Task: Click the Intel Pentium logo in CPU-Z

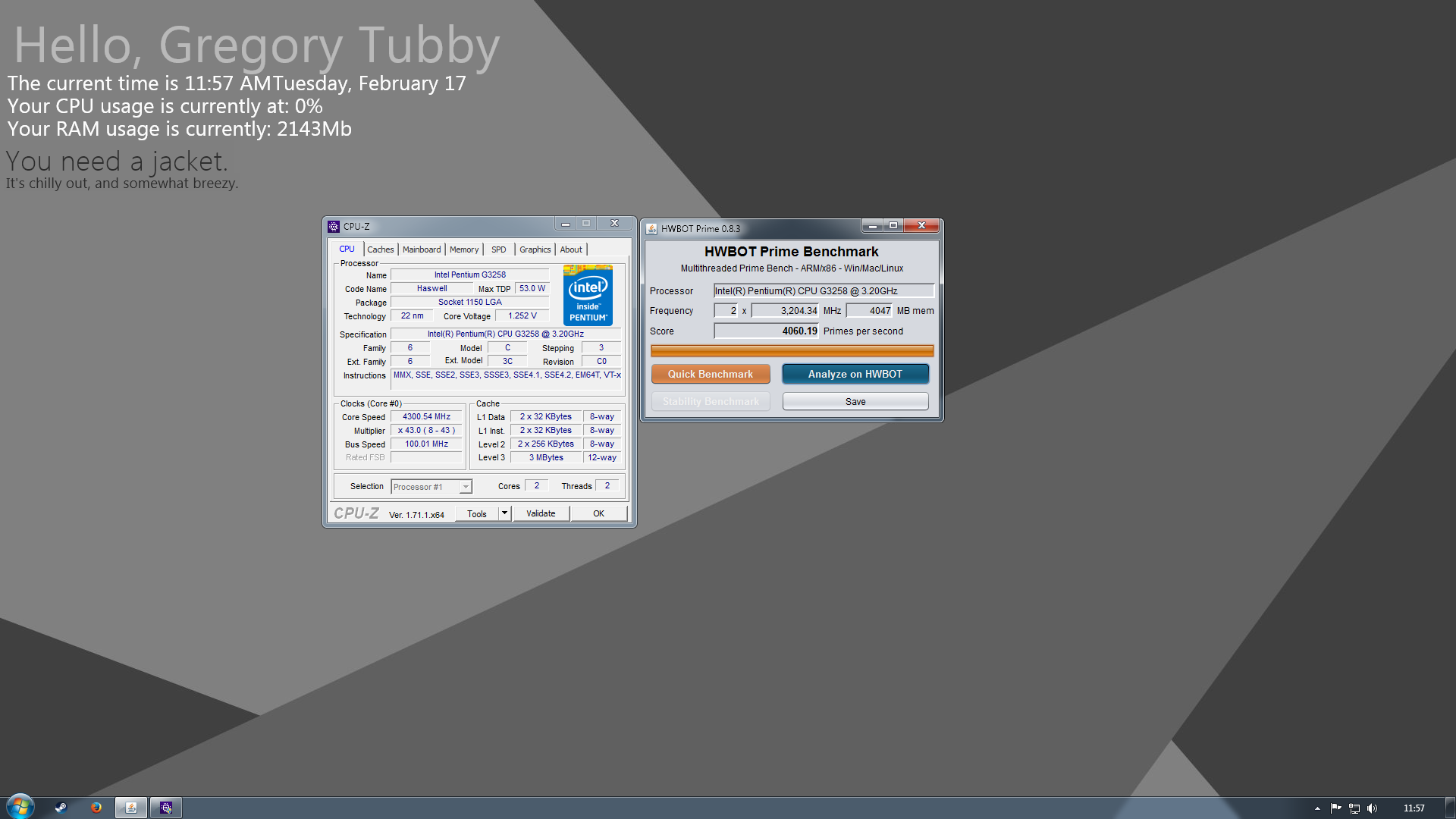Action: click(x=588, y=296)
